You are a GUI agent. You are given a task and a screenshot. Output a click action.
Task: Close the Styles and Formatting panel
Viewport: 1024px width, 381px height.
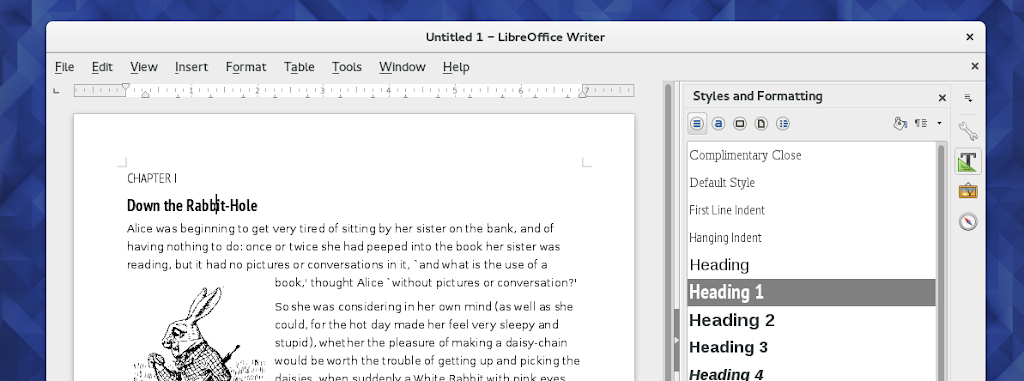point(942,98)
